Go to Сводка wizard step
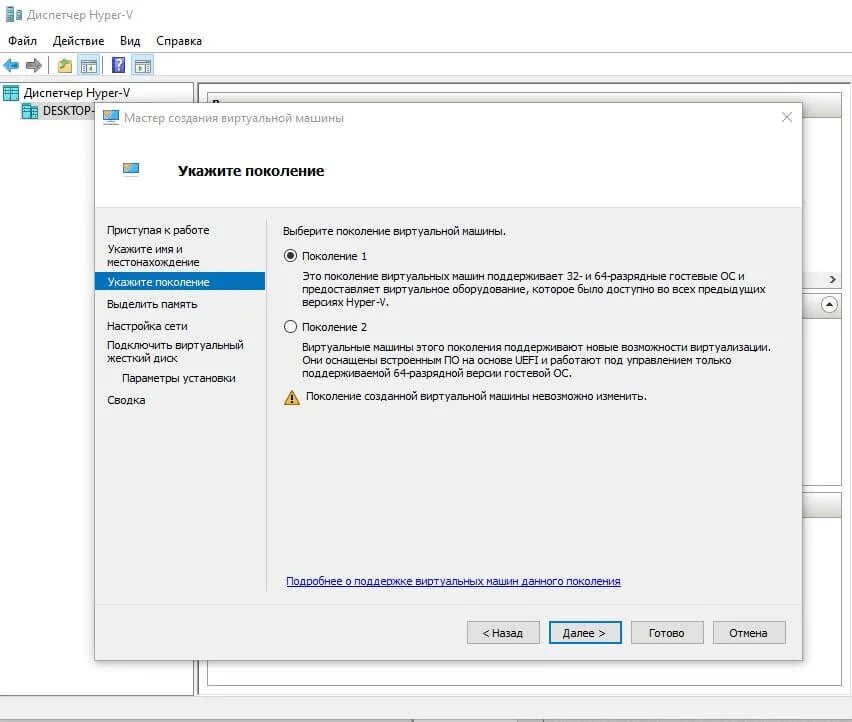Viewport: 852px width, 722px height. click(126, 400)
